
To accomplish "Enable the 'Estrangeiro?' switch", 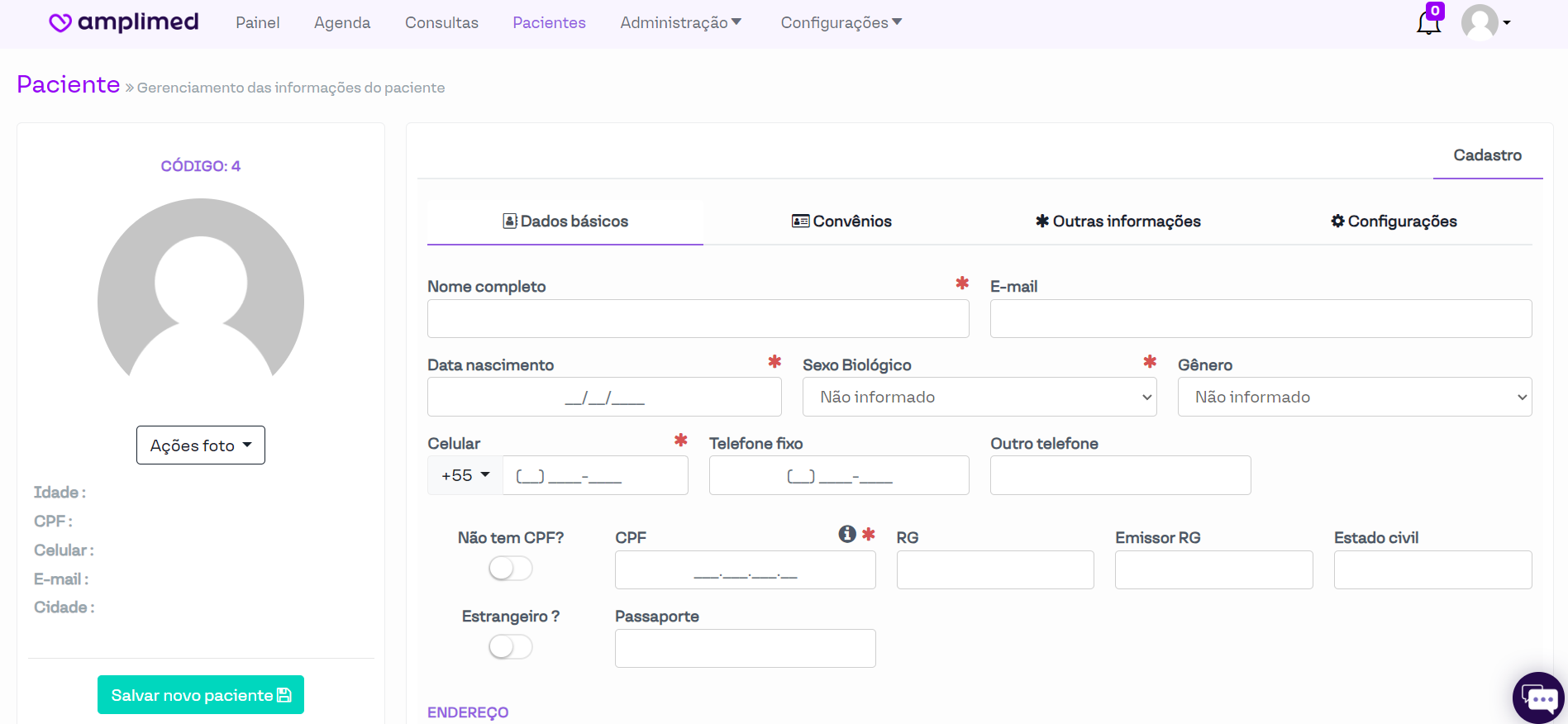I will 510,646.
